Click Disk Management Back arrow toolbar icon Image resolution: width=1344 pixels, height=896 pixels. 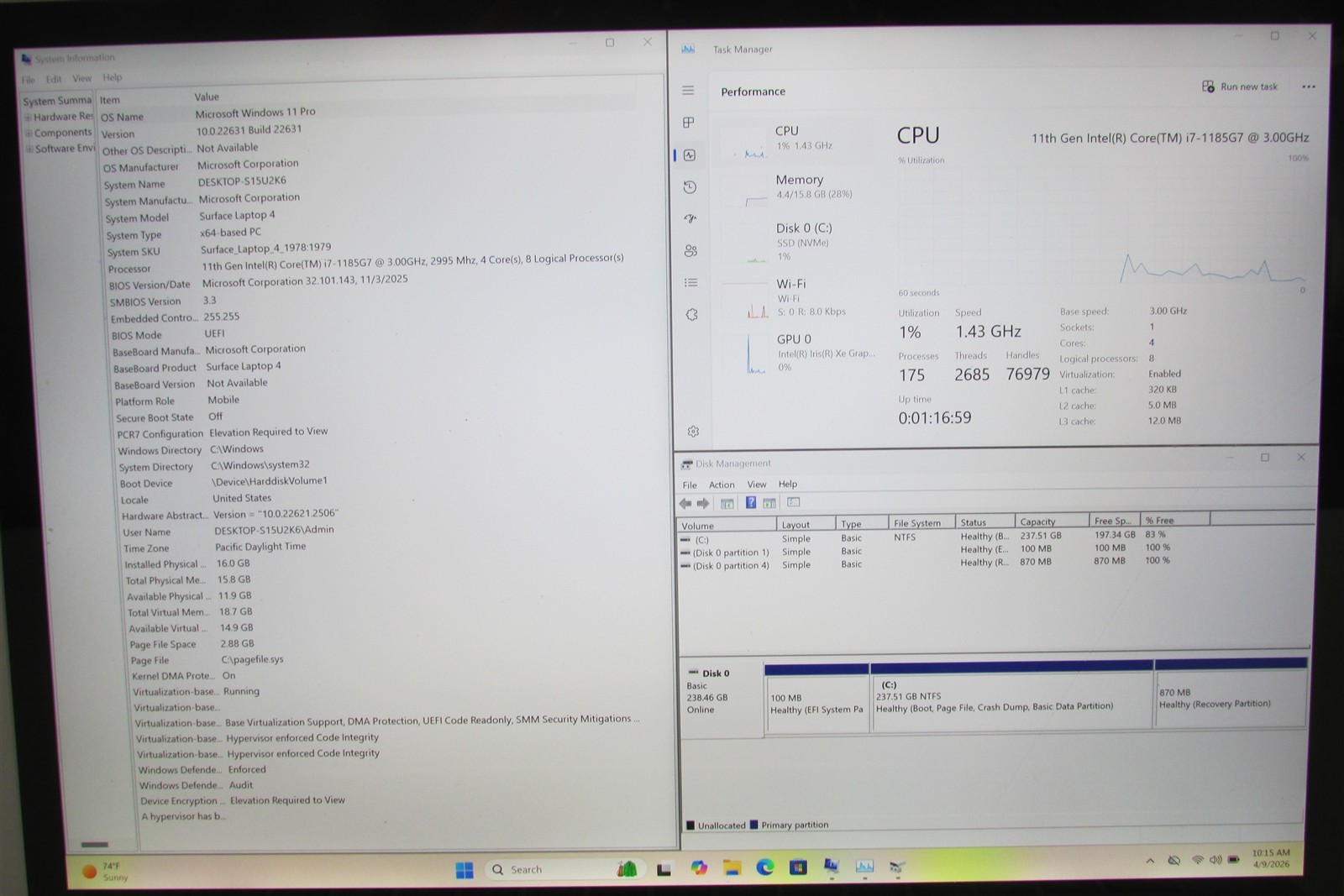[x=685, y=504]
